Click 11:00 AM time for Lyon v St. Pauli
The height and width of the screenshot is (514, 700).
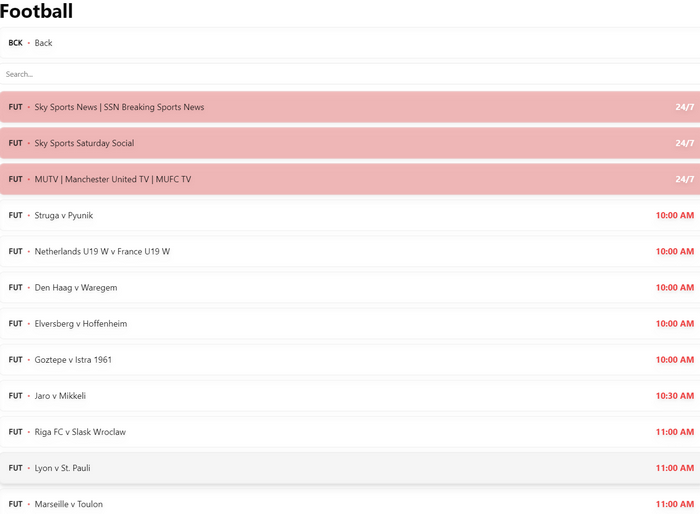tap(675, 468)
